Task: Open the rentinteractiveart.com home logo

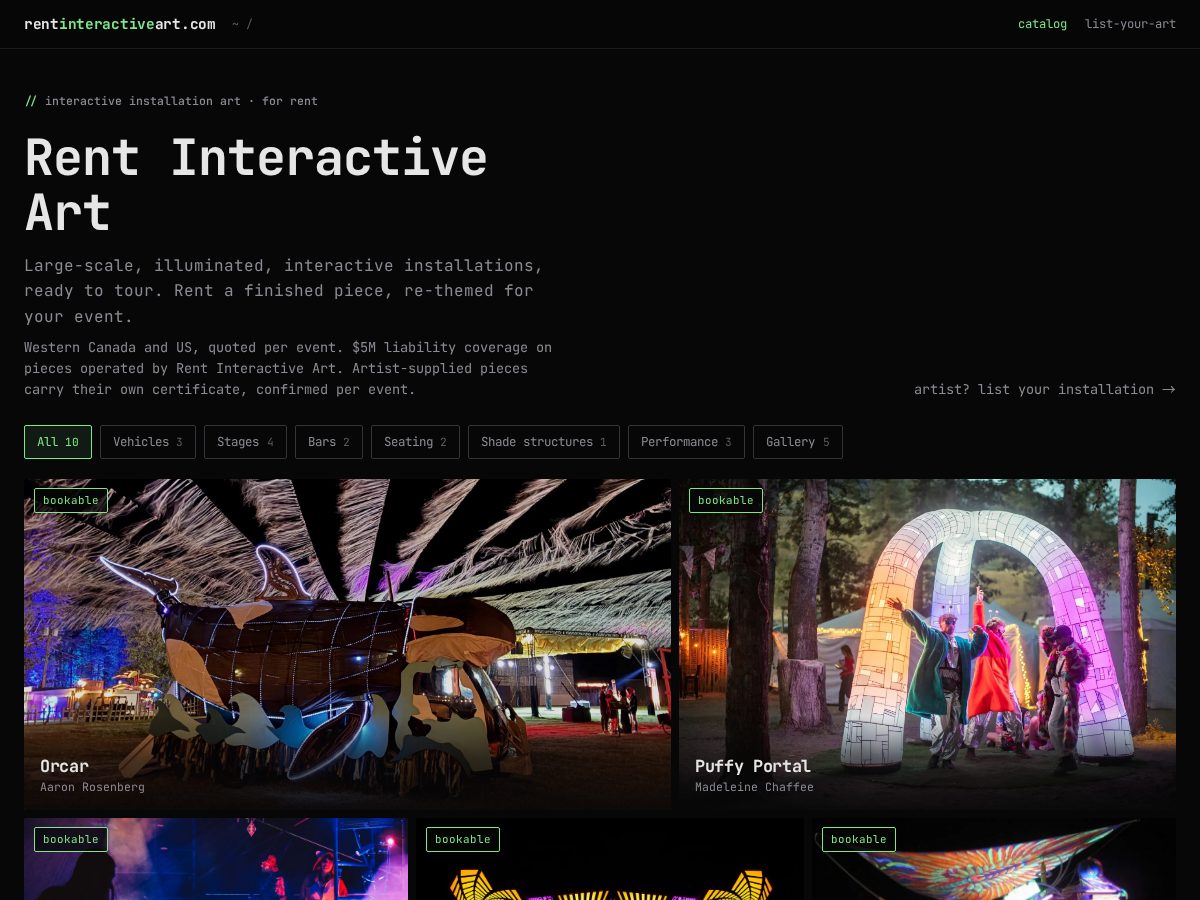Action: tap(120, 24)
